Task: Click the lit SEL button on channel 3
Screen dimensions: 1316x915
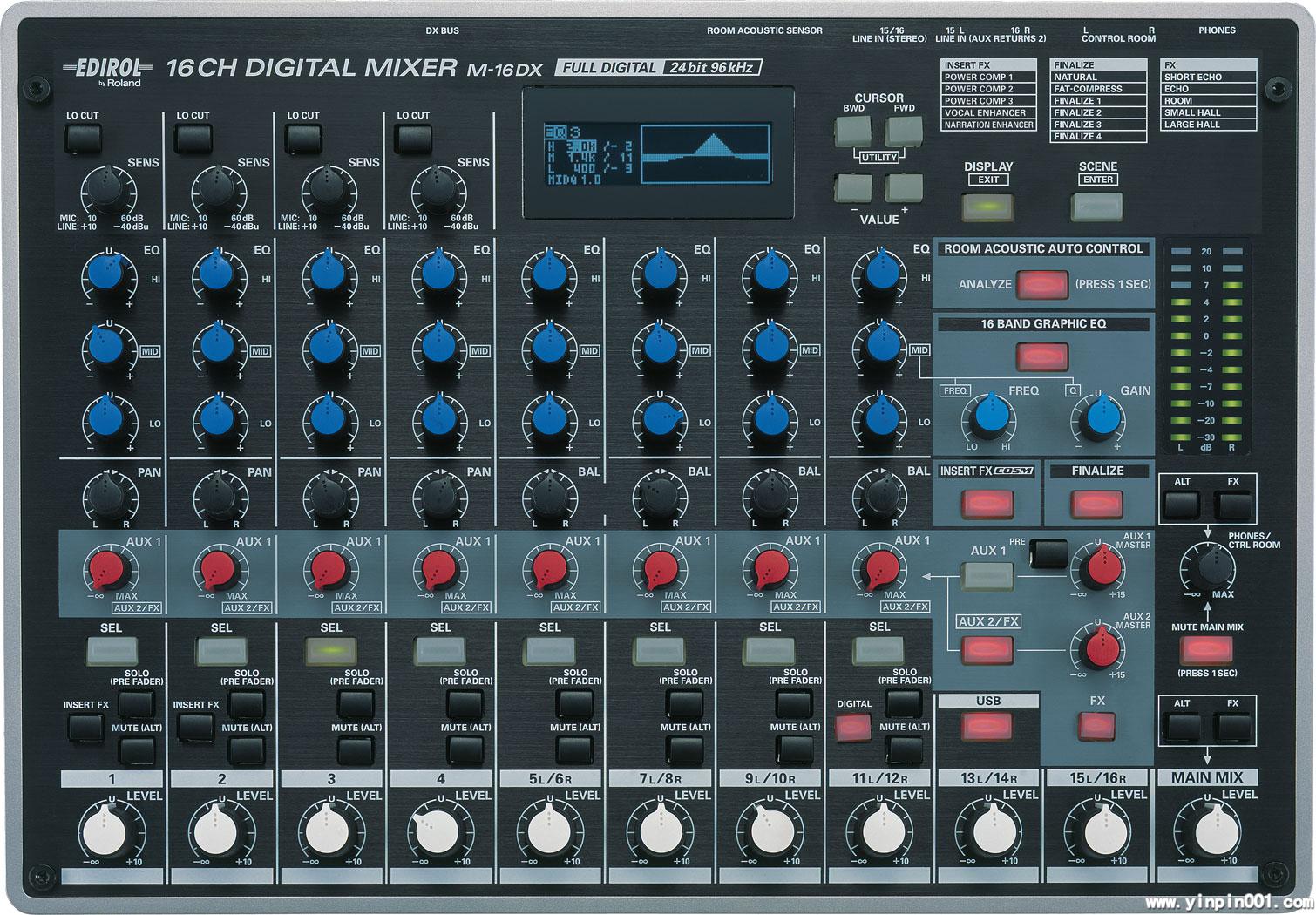Action: [331, 650]
